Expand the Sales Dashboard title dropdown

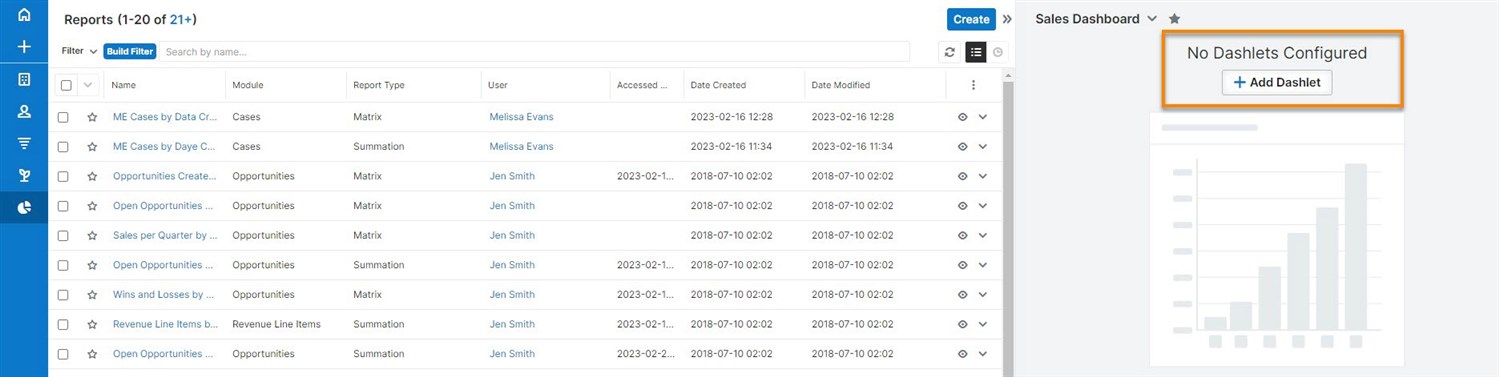[x=1152, y=18]
